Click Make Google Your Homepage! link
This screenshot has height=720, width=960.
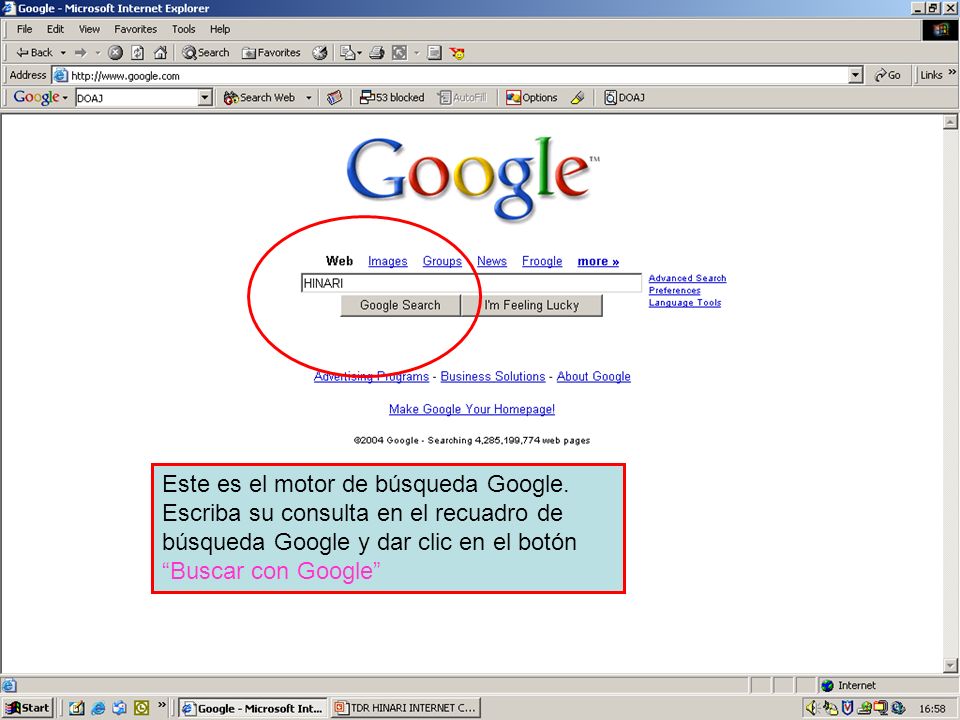472,409
